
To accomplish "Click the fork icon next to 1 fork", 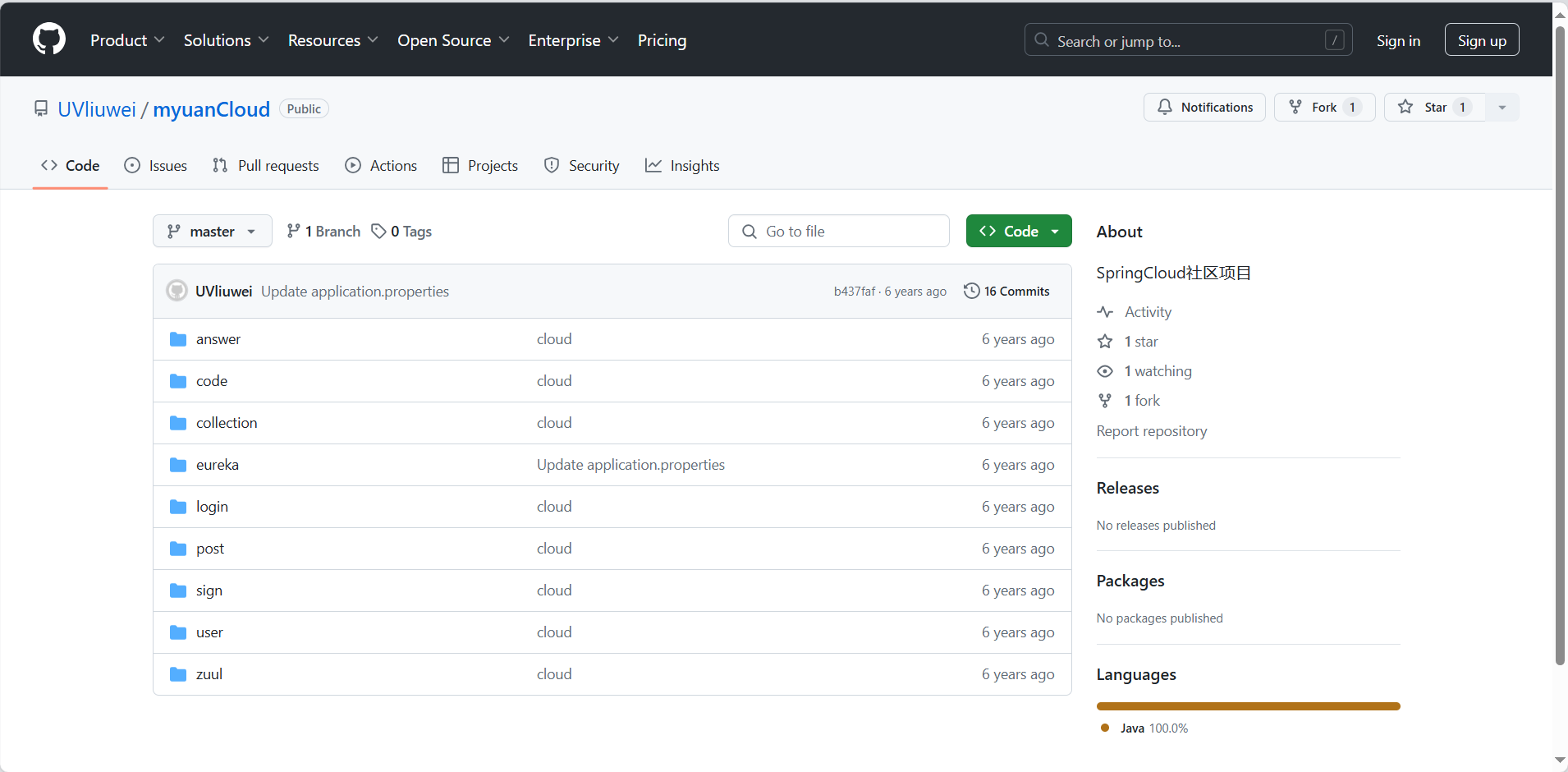I will click(x=1105, y=401).
